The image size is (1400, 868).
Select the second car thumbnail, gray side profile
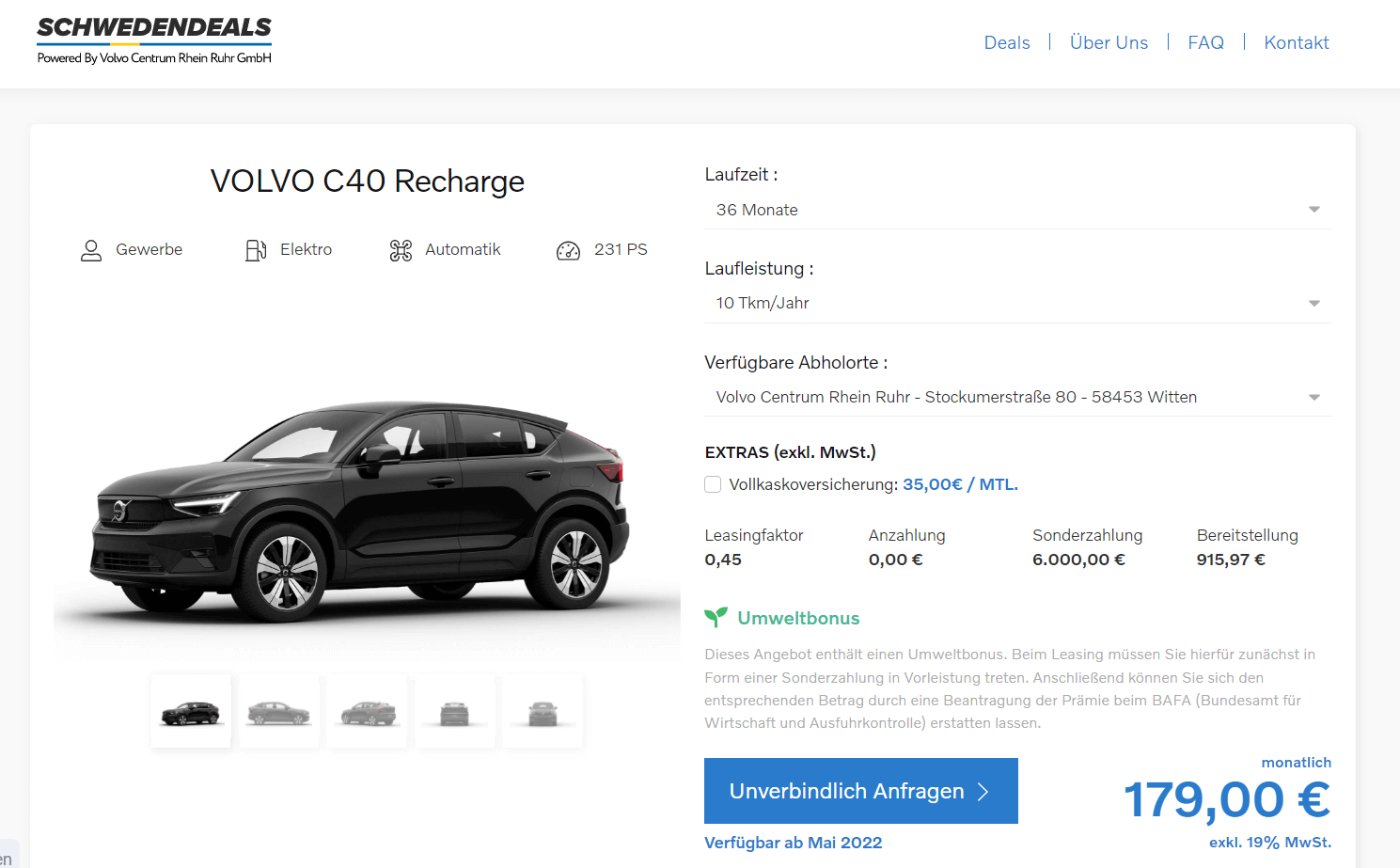click(x=279, y=711)
